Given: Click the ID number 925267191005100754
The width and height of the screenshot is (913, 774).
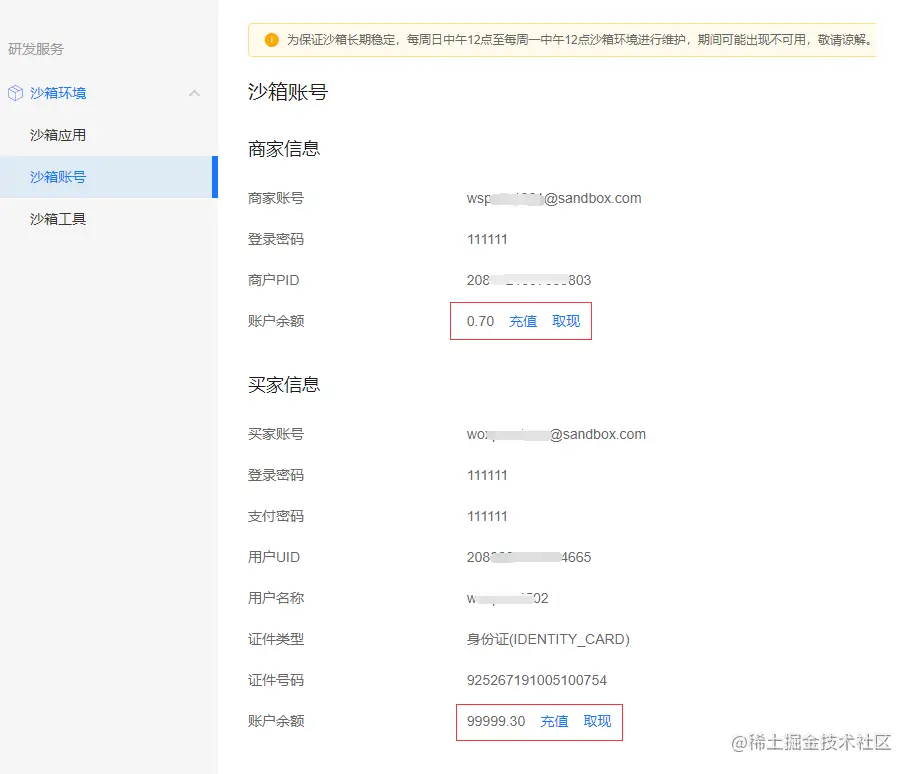Looking at the screenshot, I should coord(536,680).
